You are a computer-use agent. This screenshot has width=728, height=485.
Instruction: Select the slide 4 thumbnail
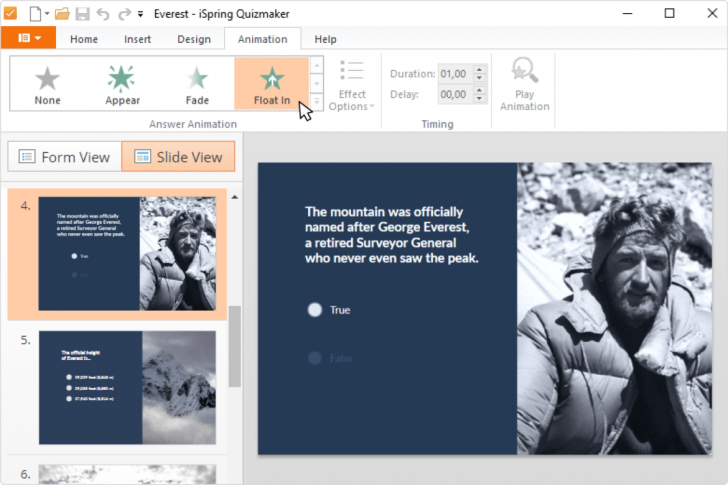(x=127, y=254)
